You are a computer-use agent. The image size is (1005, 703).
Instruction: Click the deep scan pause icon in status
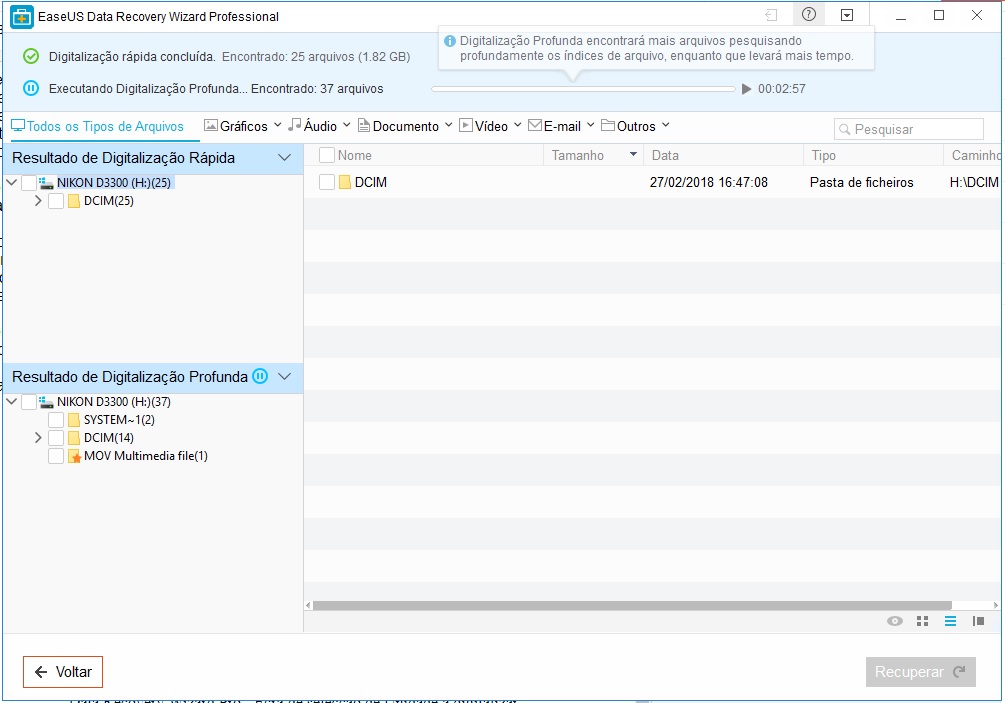click(x=31, y=88)
